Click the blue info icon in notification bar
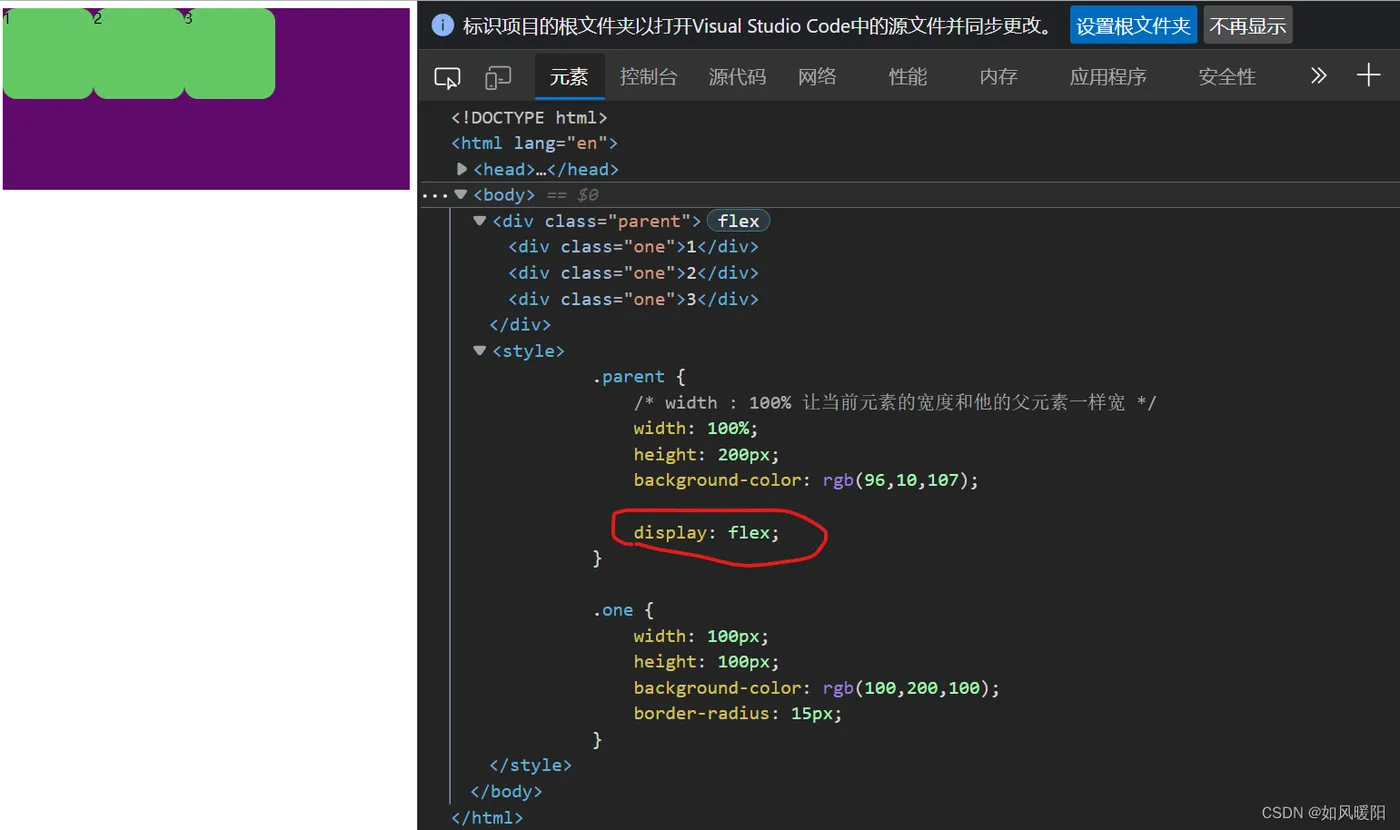The height and width of the screenshot is (830, 1400). pyautogui.click(x=443, y=25)
